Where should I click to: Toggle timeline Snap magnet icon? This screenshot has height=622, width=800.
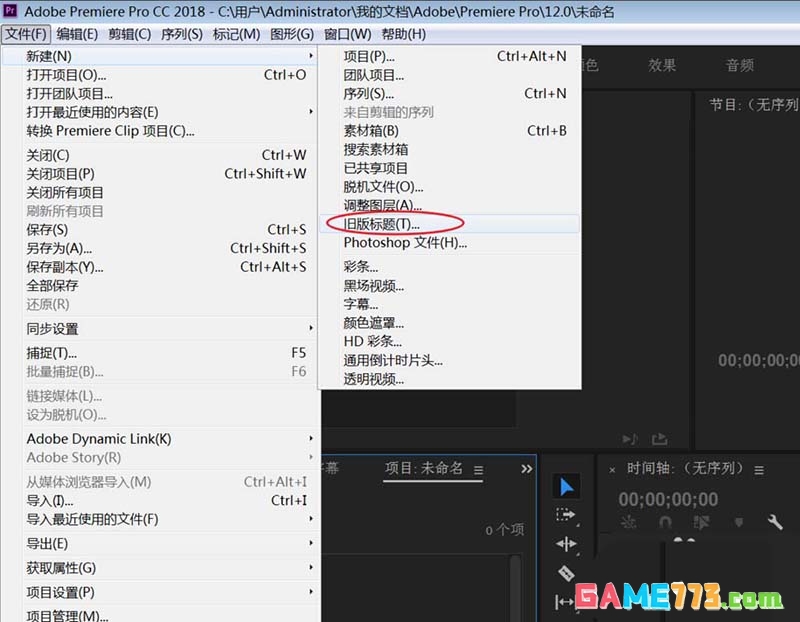665,522
